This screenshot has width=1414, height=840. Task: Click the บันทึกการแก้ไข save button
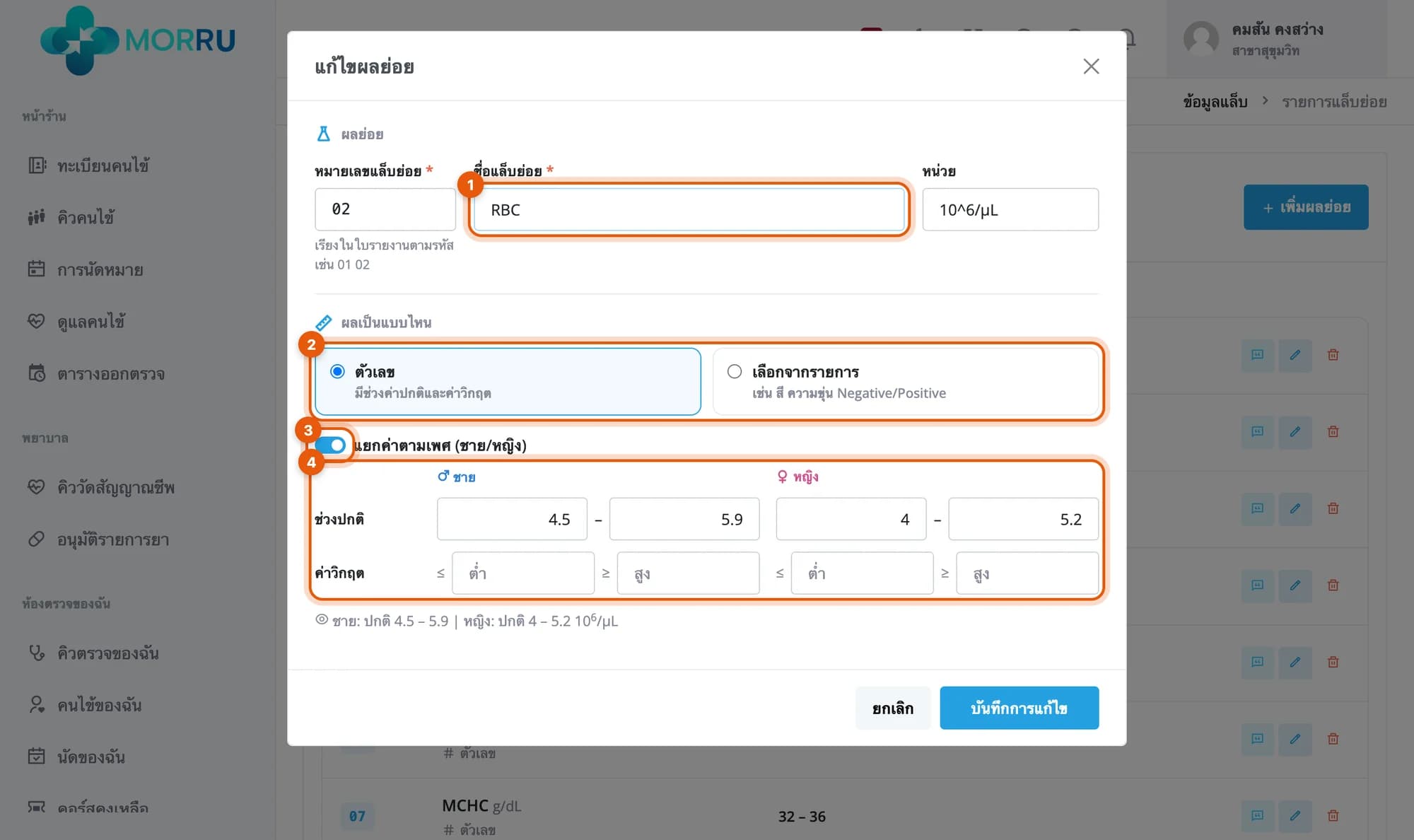click(x=1019, y=708)
